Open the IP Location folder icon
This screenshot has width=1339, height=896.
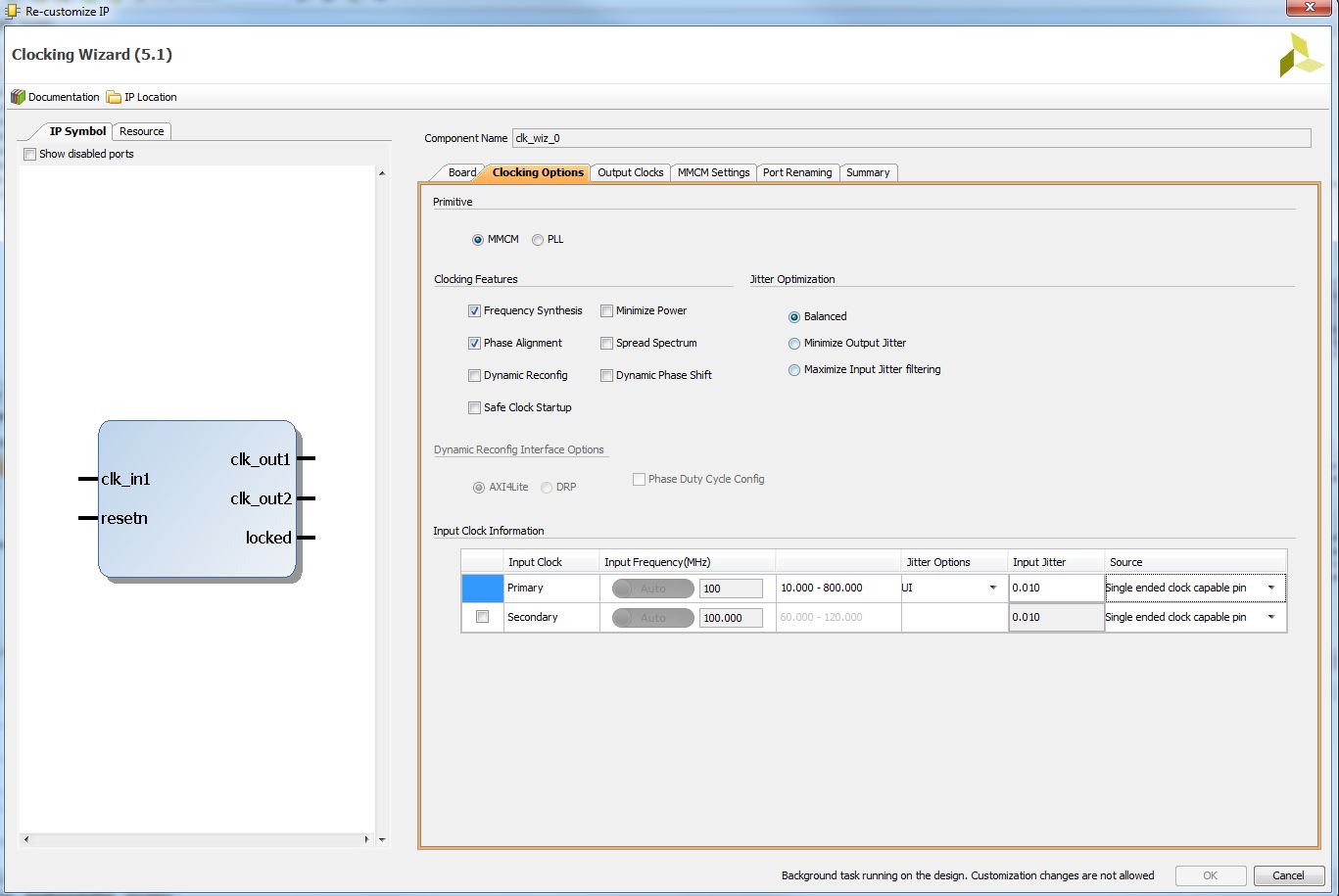[x=114, y=97]
